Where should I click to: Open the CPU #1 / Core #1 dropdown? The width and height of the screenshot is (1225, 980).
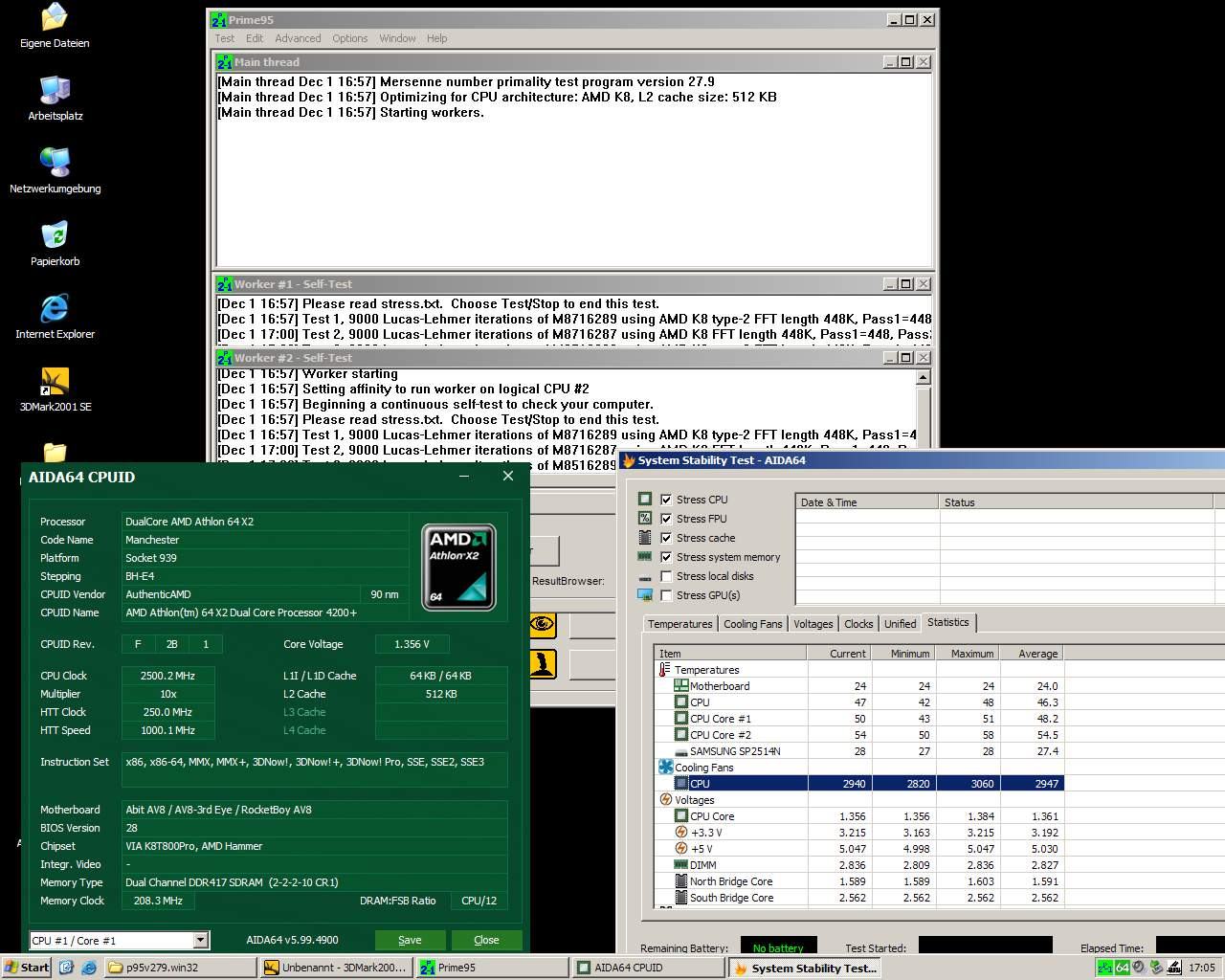pyautogui.click(x=200, y=940)
